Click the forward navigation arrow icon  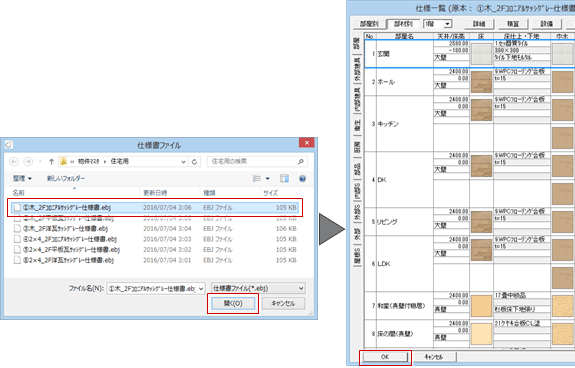(x=28, y=161)
